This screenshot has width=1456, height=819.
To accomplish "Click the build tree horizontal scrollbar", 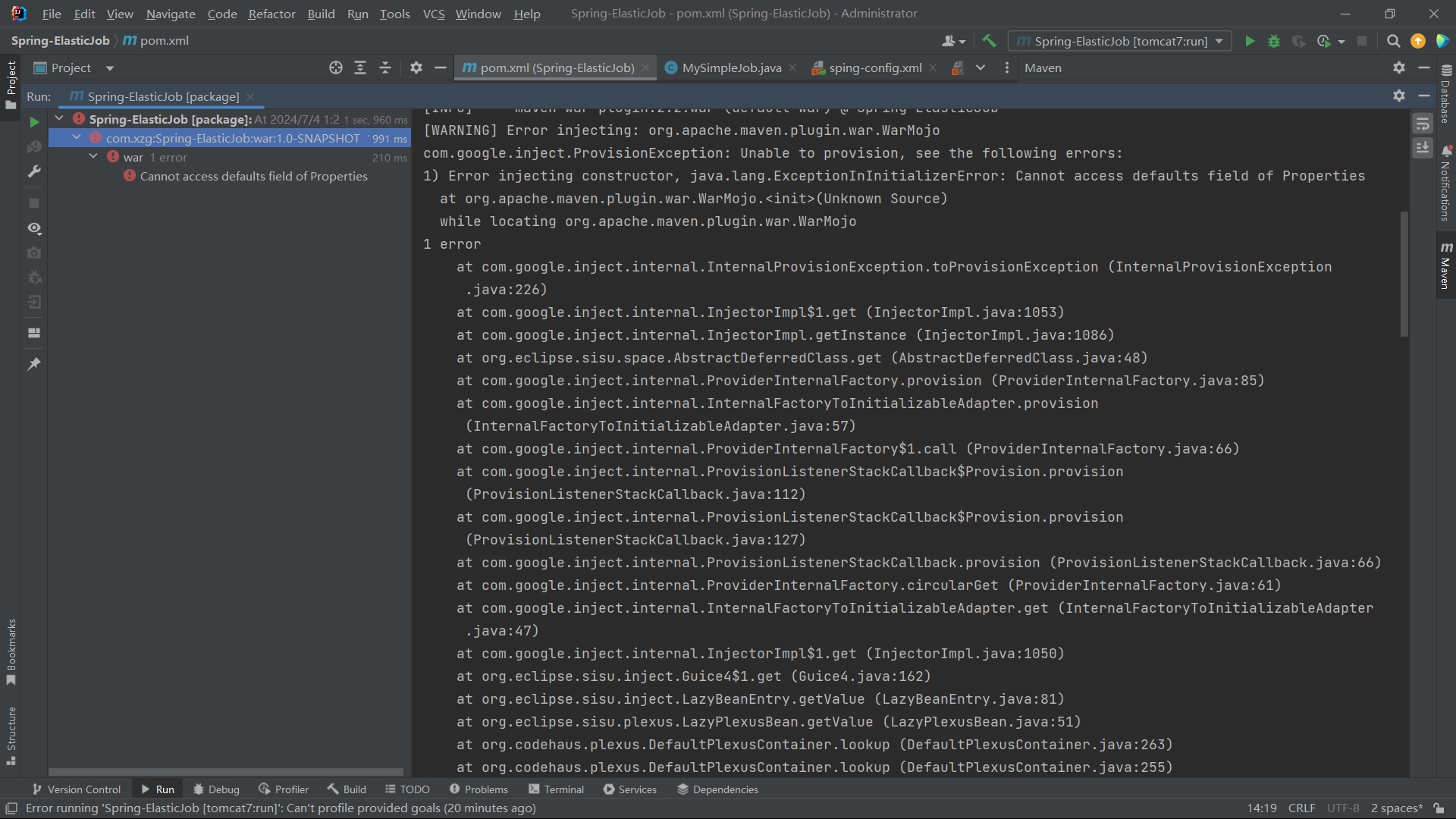I will pos(226,772).
